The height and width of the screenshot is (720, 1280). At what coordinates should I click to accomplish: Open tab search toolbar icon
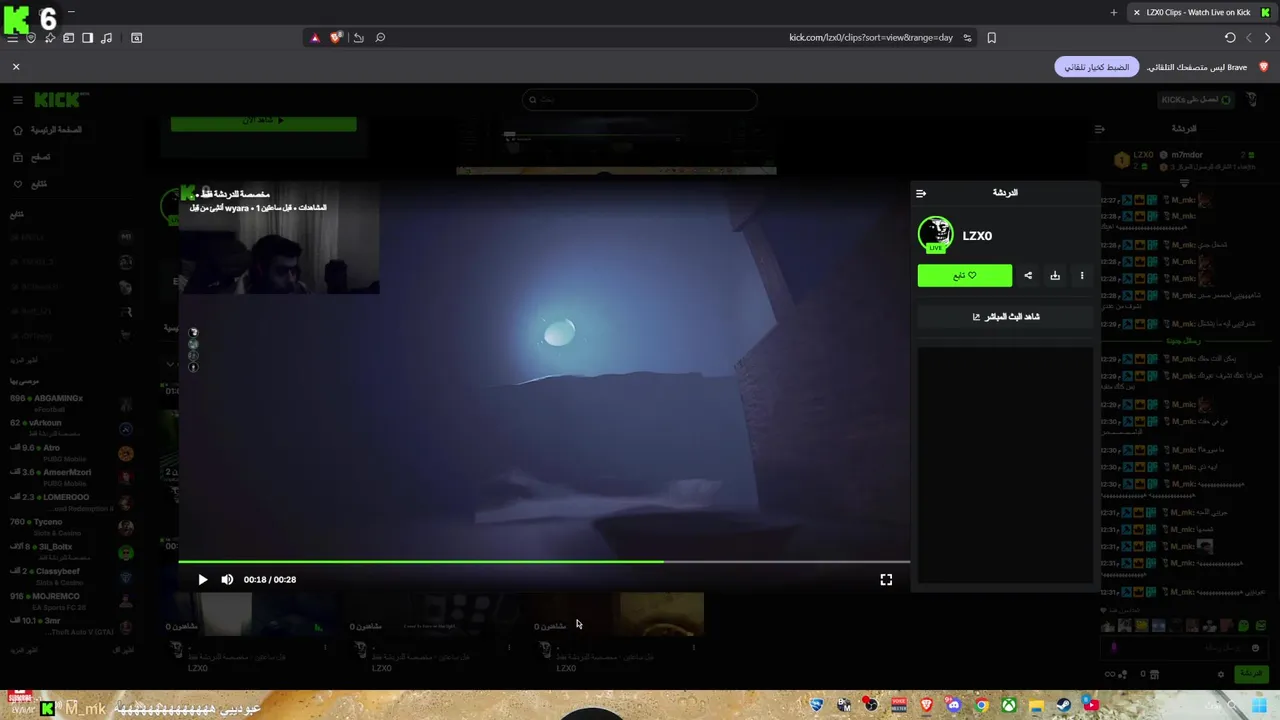pyautogui.click(x=137, y=38)
